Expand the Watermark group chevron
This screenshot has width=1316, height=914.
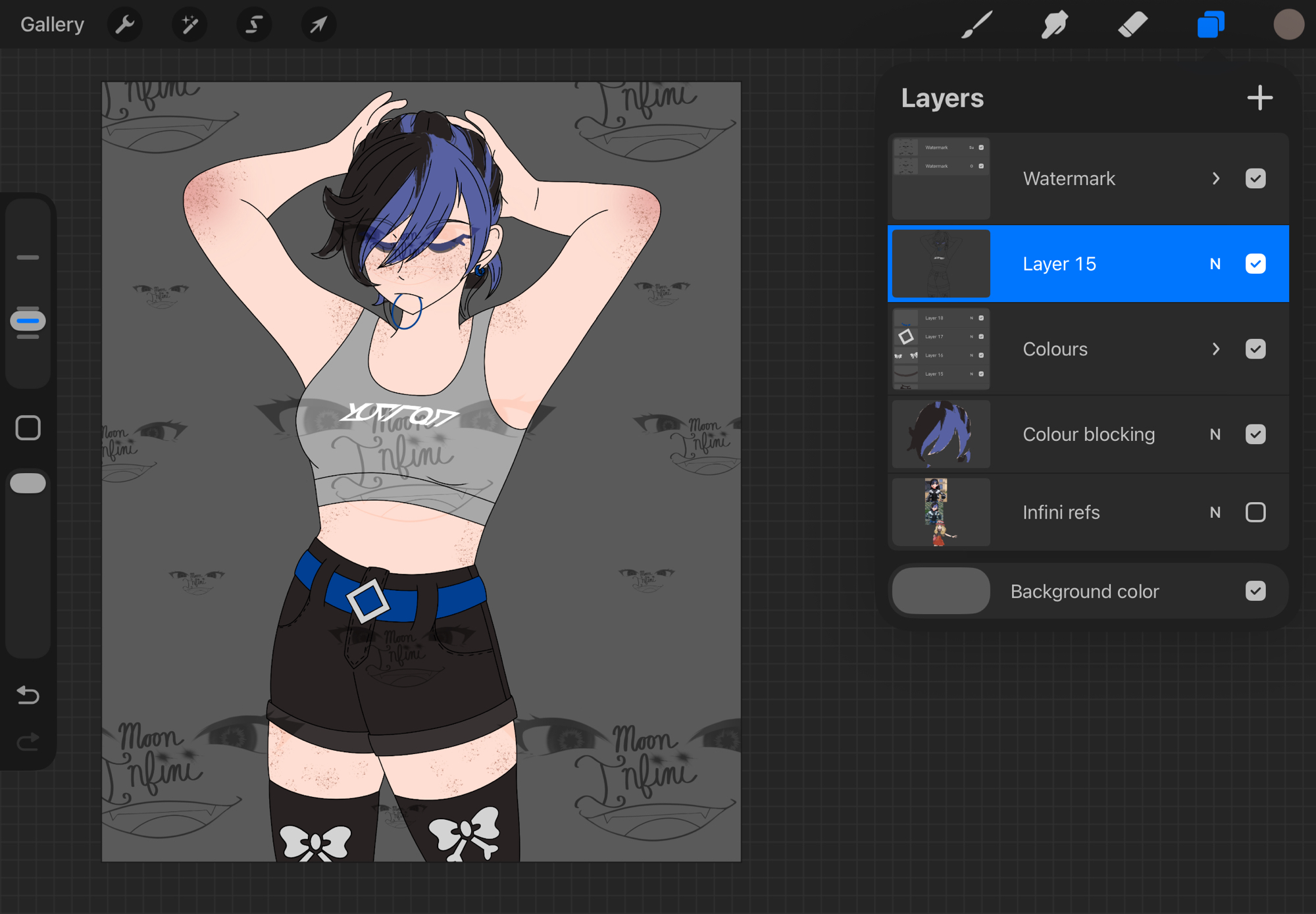click(x=1215, y=178)
